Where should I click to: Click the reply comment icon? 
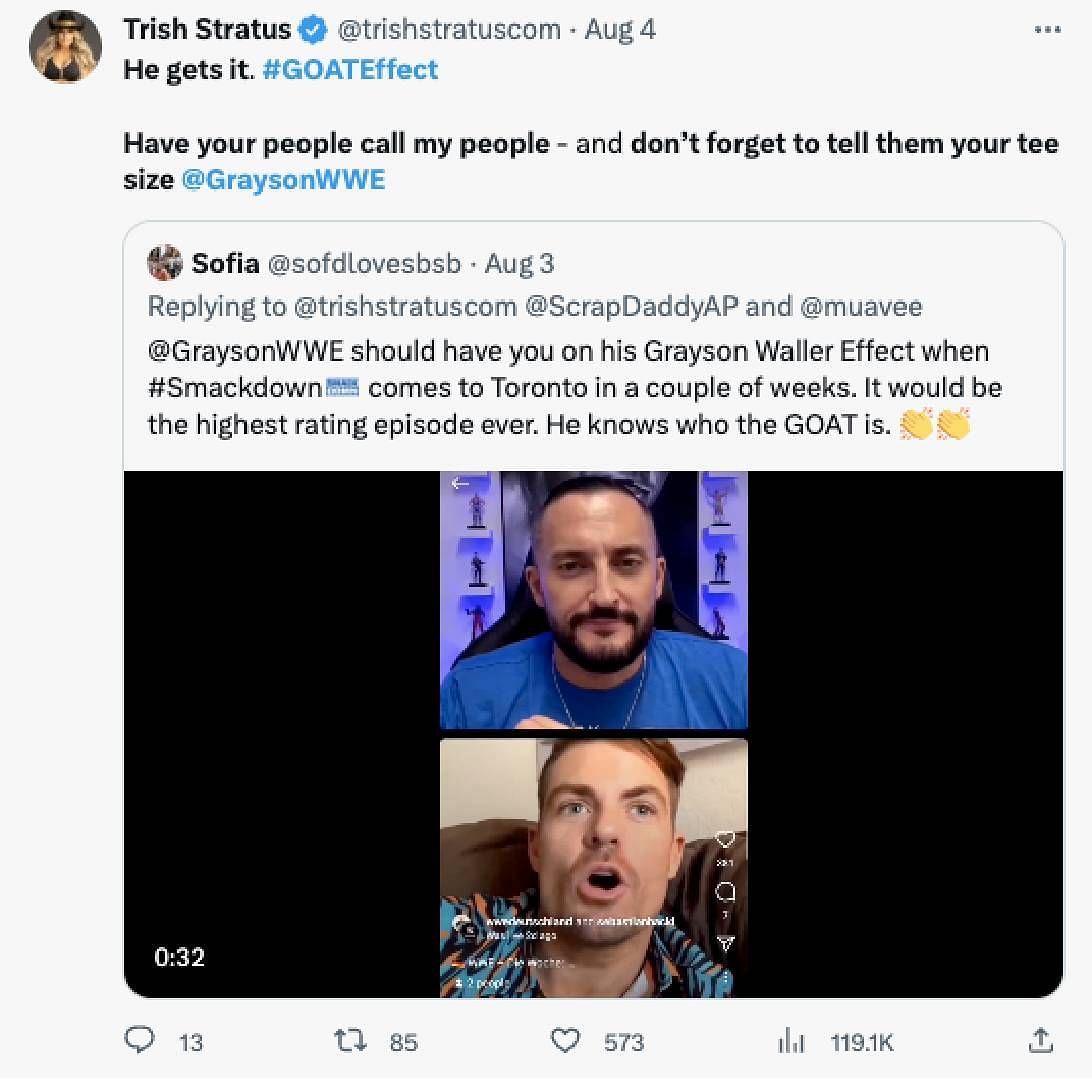pyautogui.click(x=141, y=1041)
